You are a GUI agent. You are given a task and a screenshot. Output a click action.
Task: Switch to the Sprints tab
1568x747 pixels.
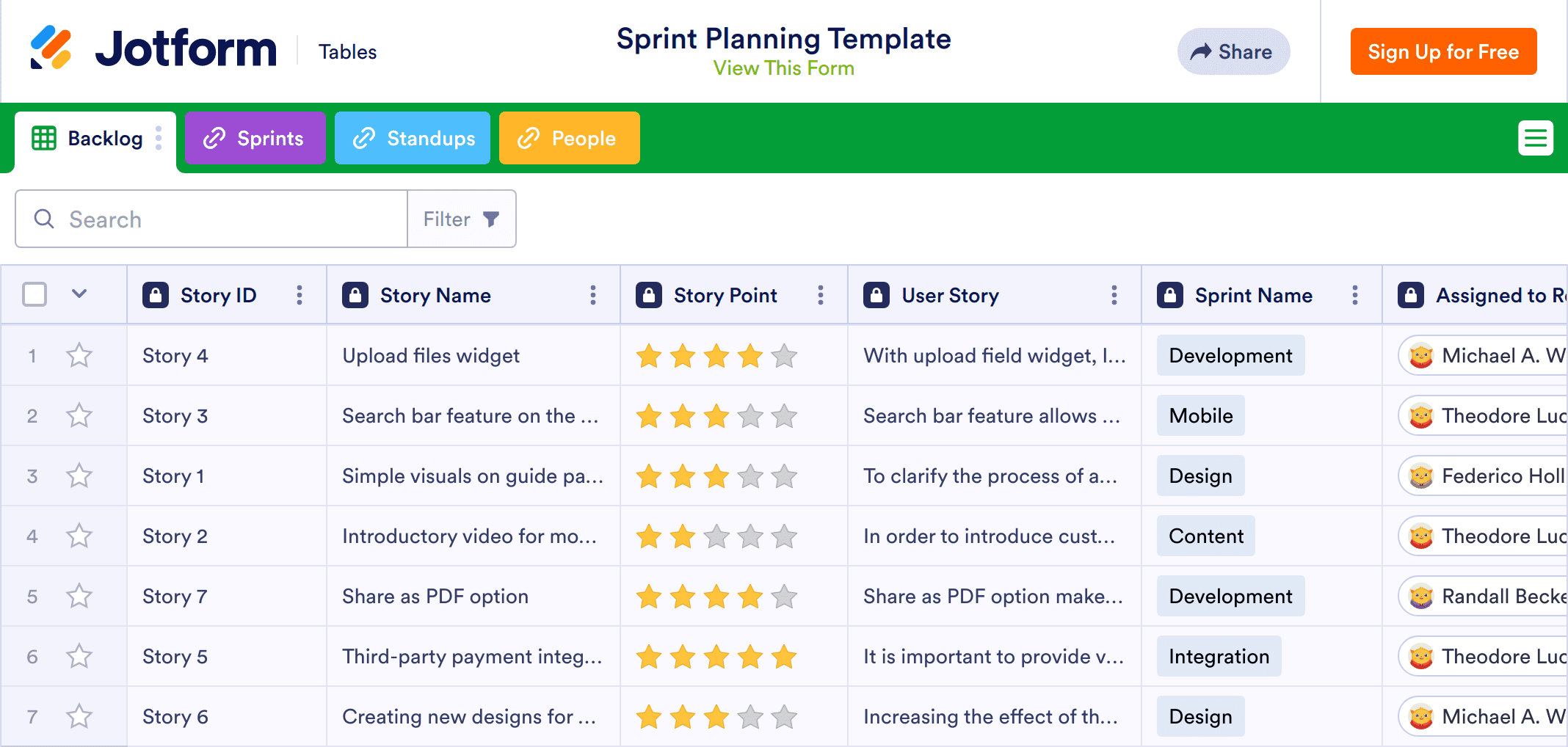click(255, 138)
